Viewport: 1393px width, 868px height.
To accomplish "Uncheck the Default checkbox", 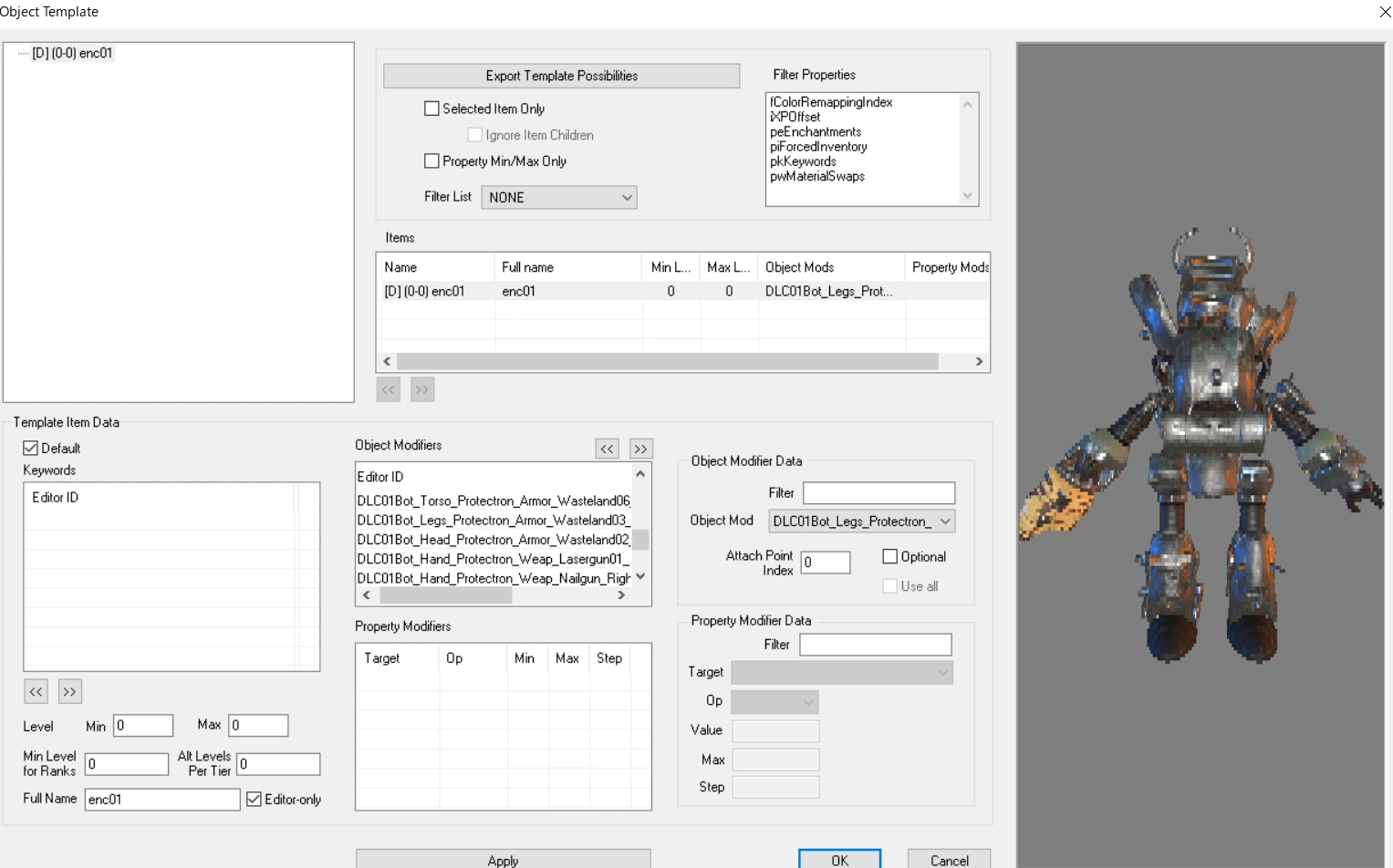I will tap(30, 448).
